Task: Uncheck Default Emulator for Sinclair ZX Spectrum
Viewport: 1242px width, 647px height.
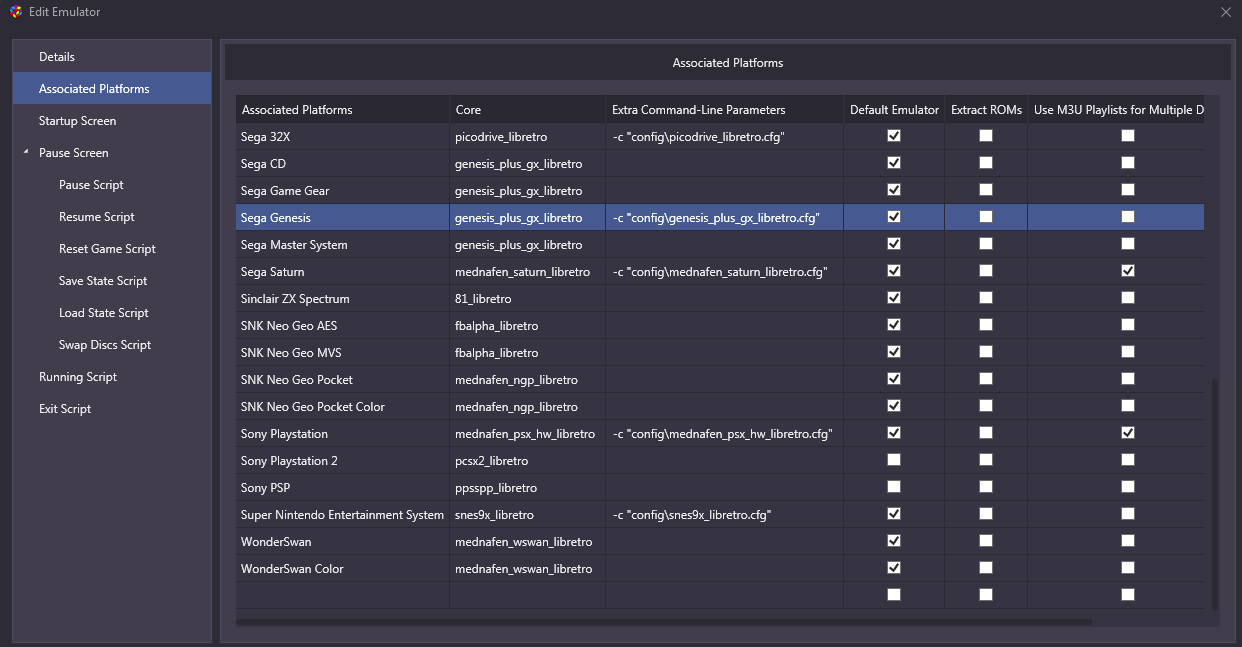Action: point(894,298)
